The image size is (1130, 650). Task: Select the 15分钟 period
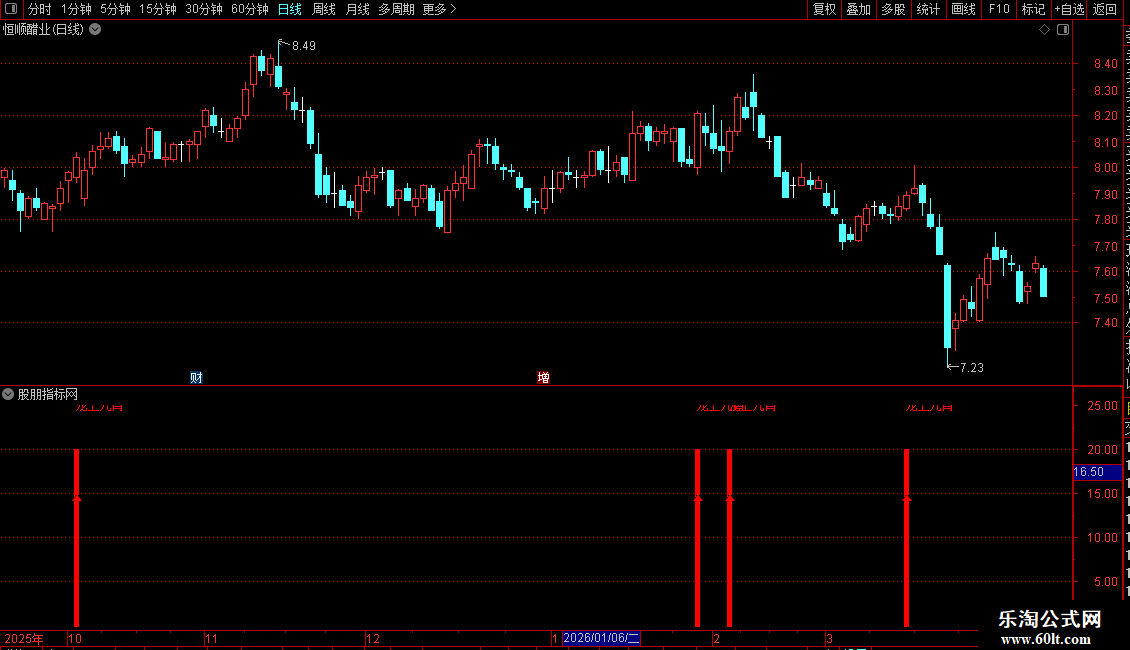point(157,9)
